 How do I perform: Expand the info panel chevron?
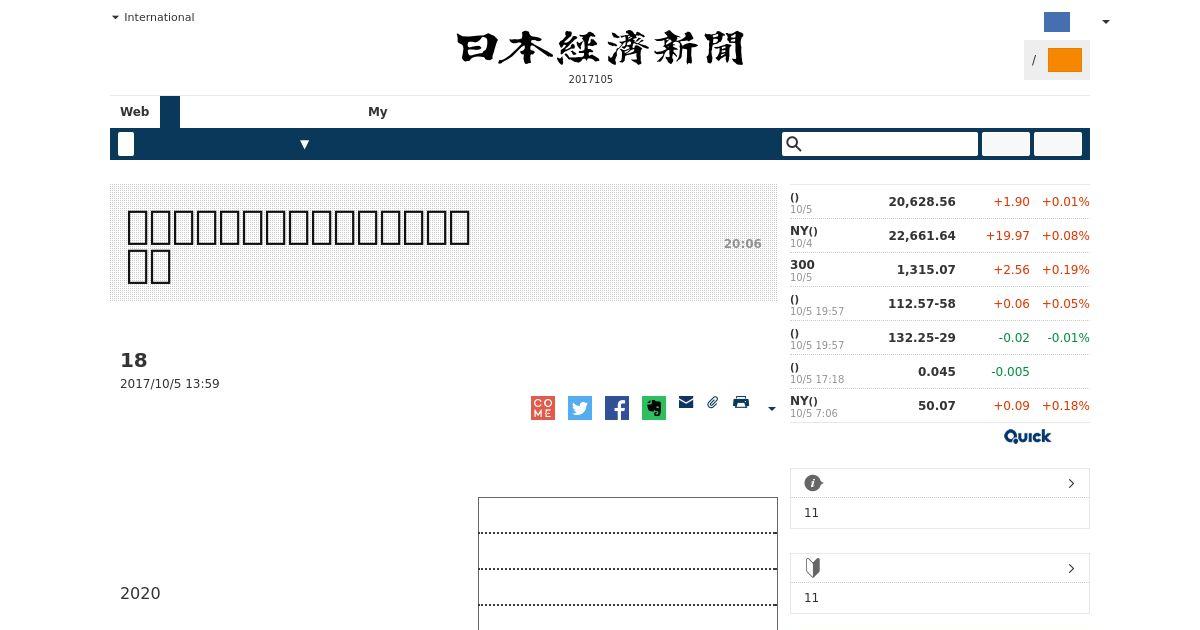click(x=1071, y=483)
